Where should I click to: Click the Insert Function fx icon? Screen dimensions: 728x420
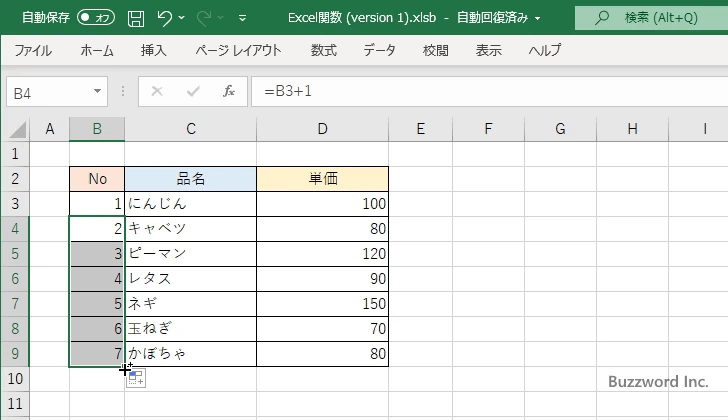229,91
